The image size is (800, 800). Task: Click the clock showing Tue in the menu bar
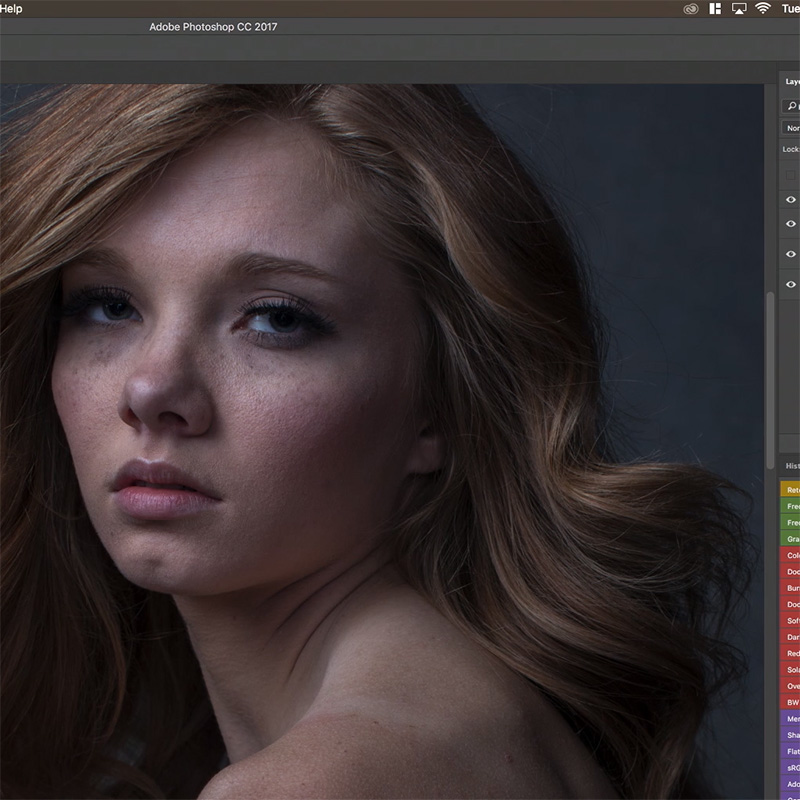pyautogui.click(x=793, y=8)
